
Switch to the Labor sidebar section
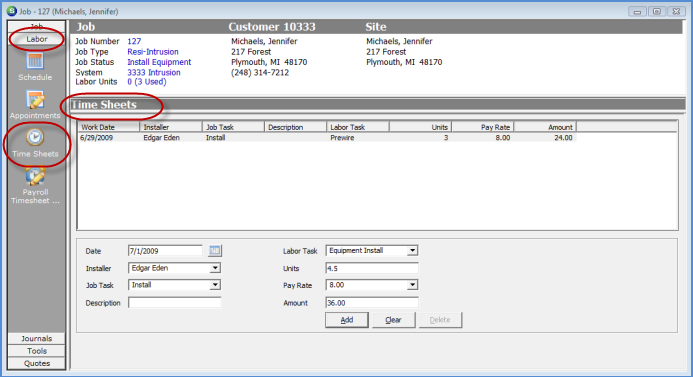tap(36, 39)
